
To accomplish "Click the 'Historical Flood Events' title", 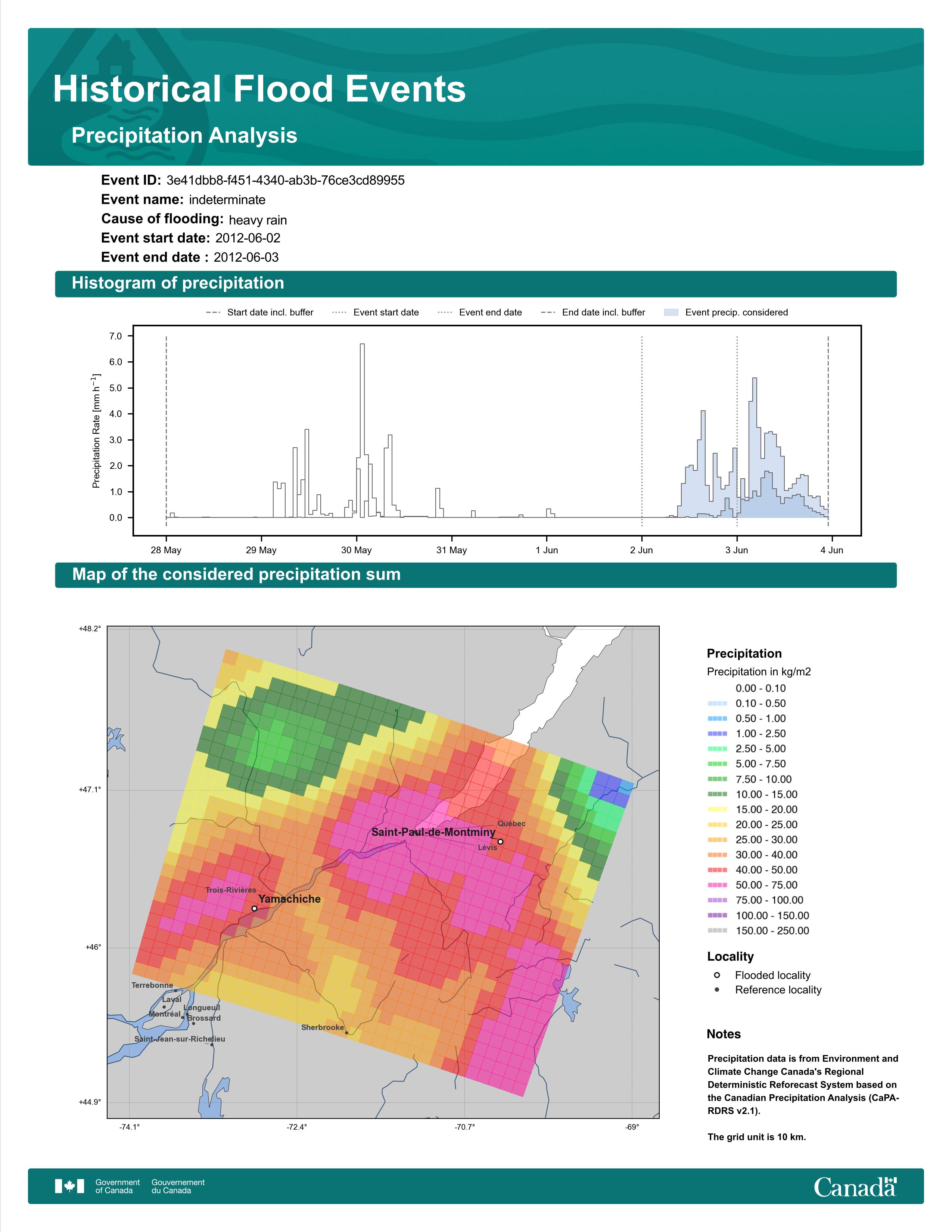I will tap(259, 89).
